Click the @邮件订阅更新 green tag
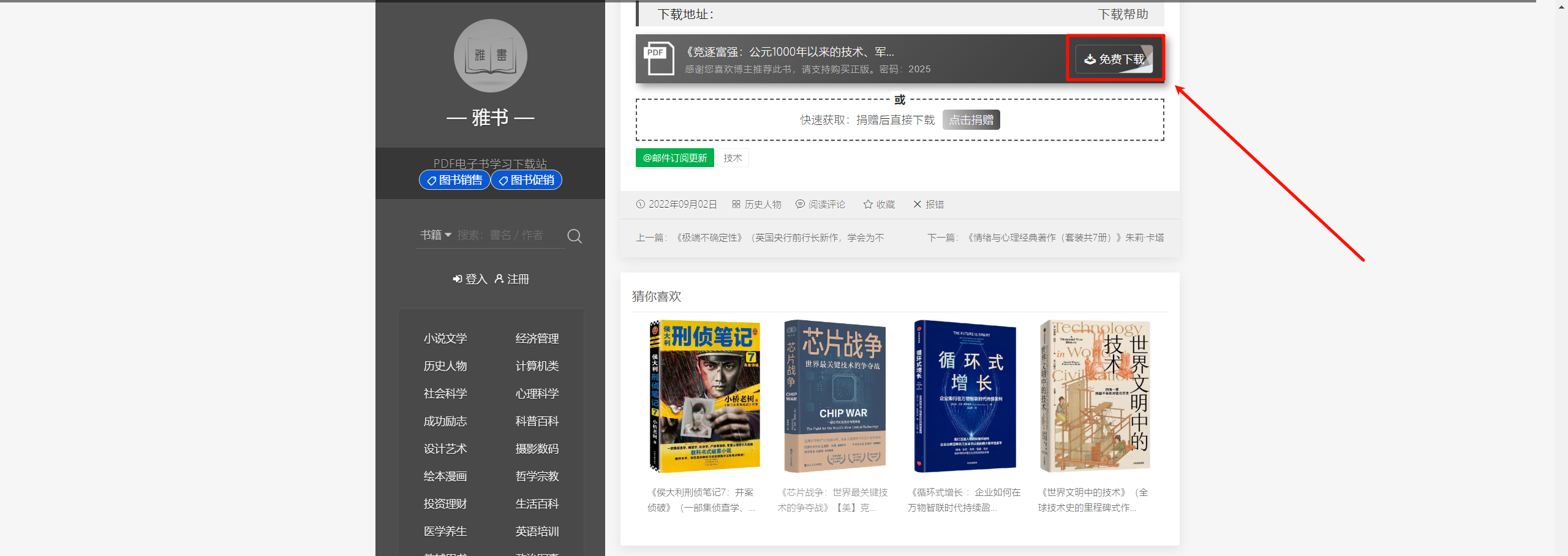This screenshot has width=1568, height=556. coord(674,158)
